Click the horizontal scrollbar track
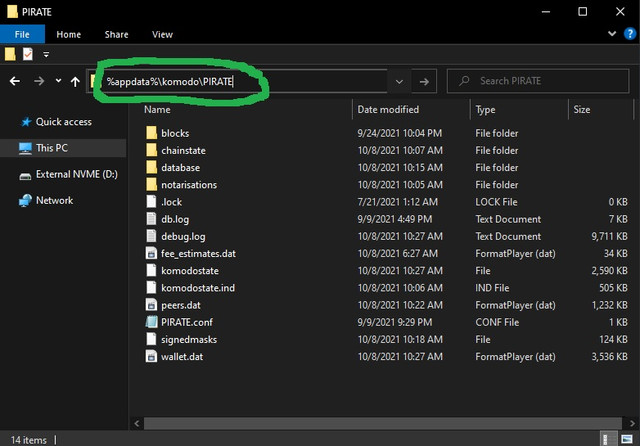The height and width of the screenshot is (446, 640). 383,423
